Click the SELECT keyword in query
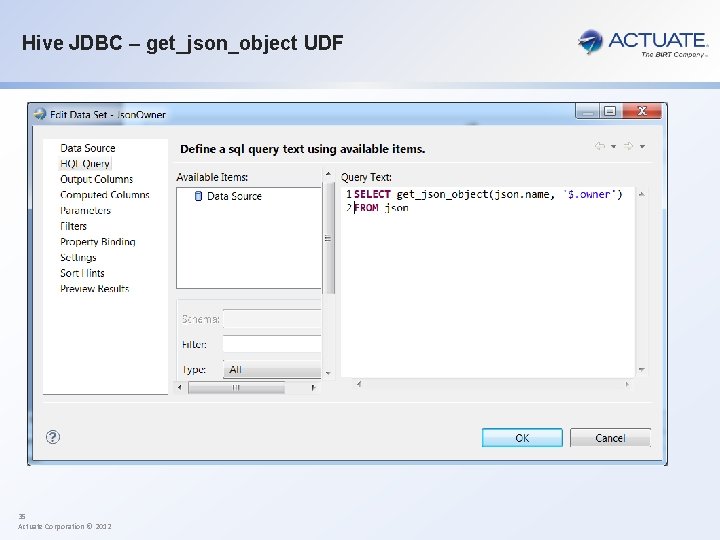 coord(372,194)
